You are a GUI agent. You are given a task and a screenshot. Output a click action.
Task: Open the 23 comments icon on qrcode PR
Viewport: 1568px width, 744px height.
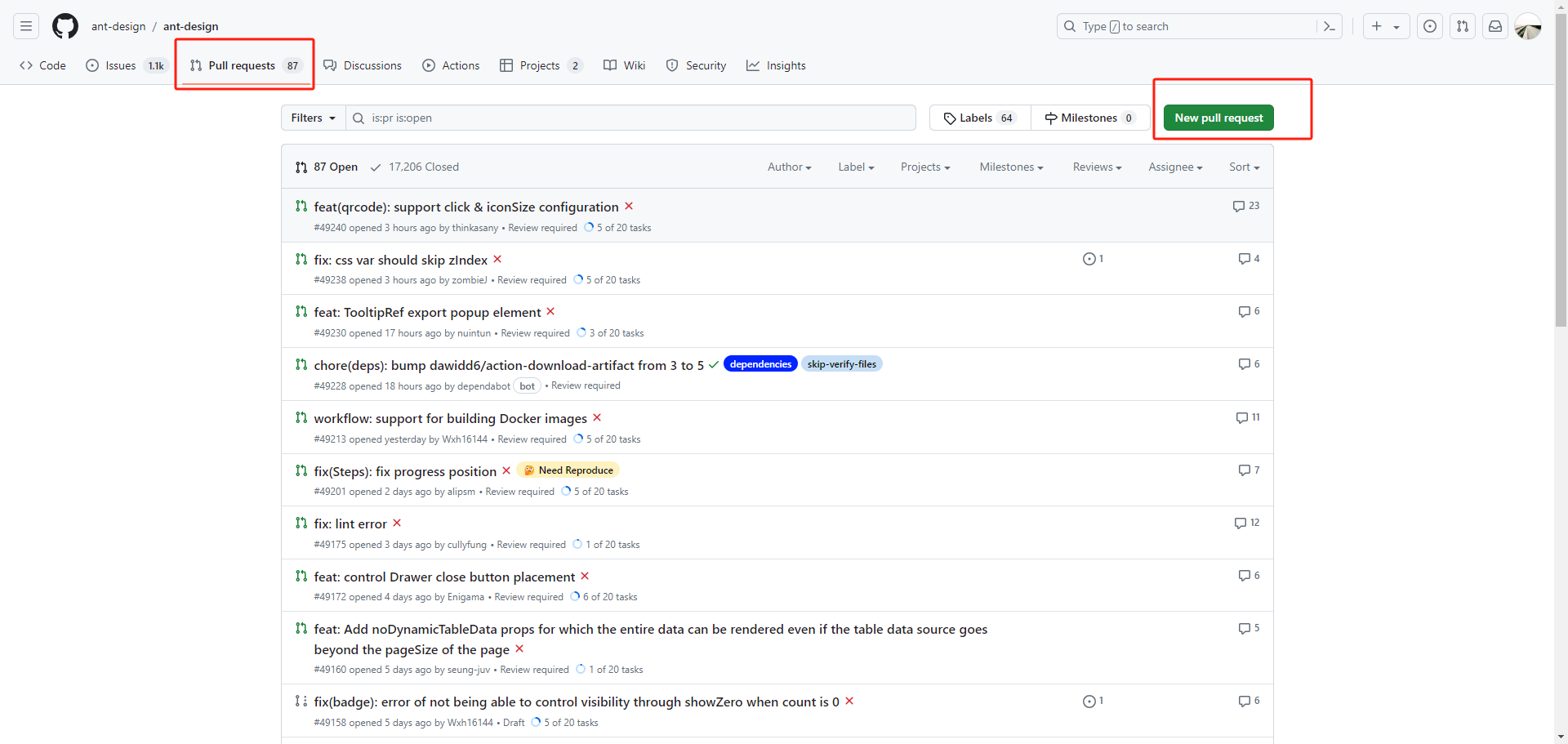tap(1246, 206)
